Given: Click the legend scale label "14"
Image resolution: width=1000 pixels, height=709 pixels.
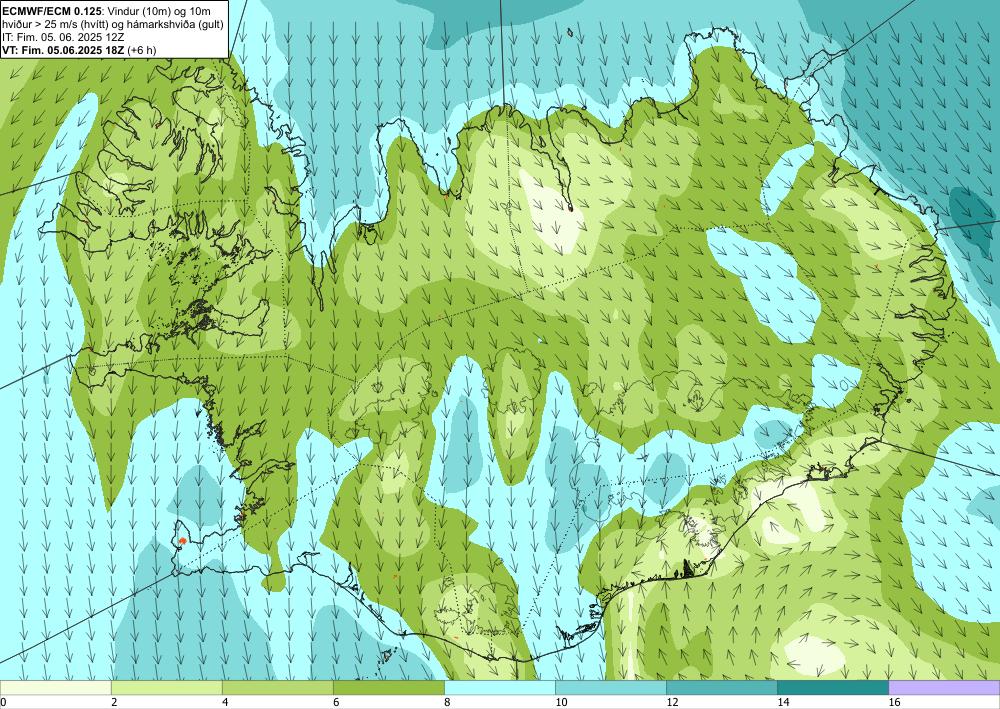Looking at the screenshot, I should 782,702.
